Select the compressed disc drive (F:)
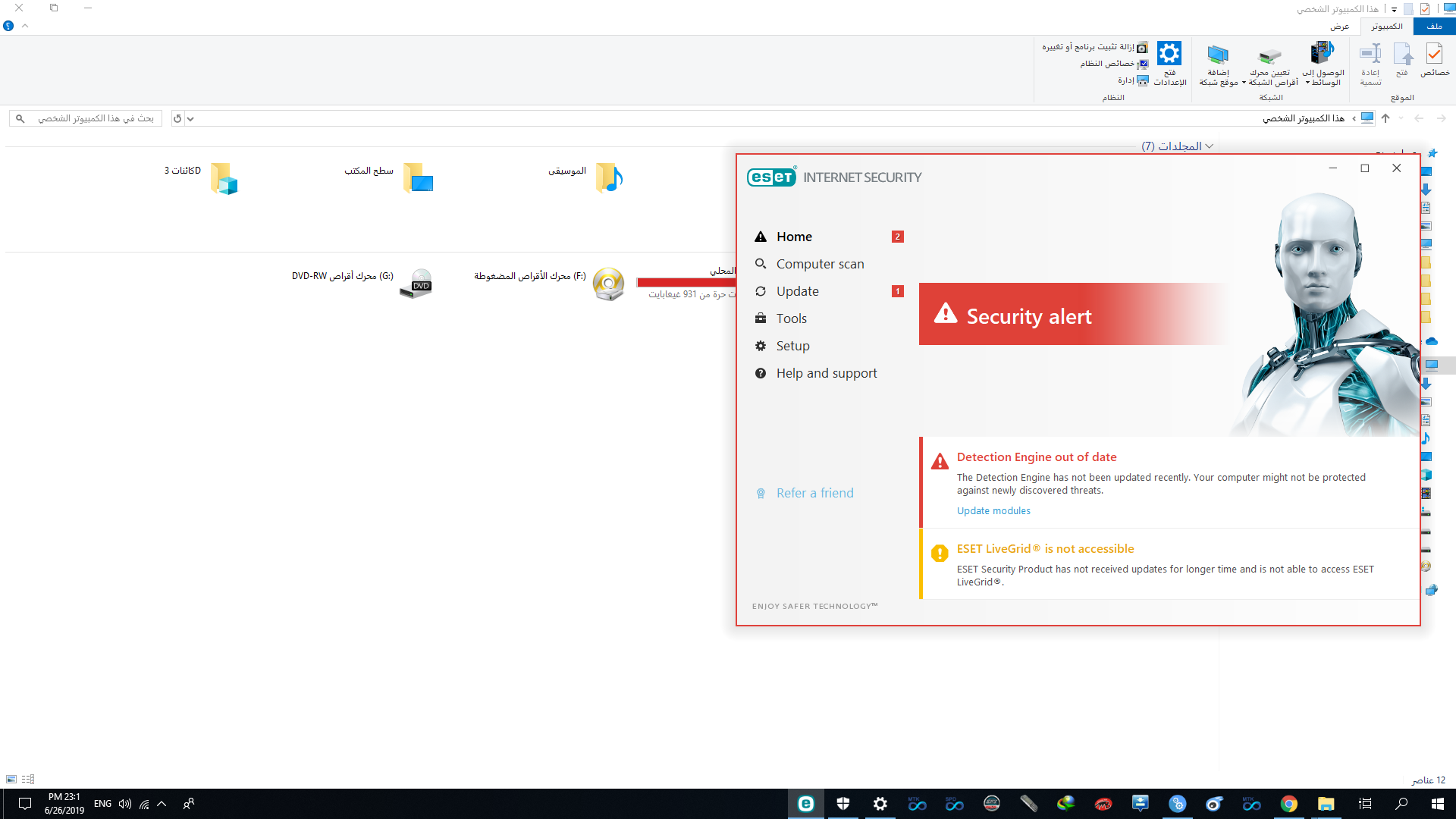Screen dimensions: 1456x819 (550, 284)
